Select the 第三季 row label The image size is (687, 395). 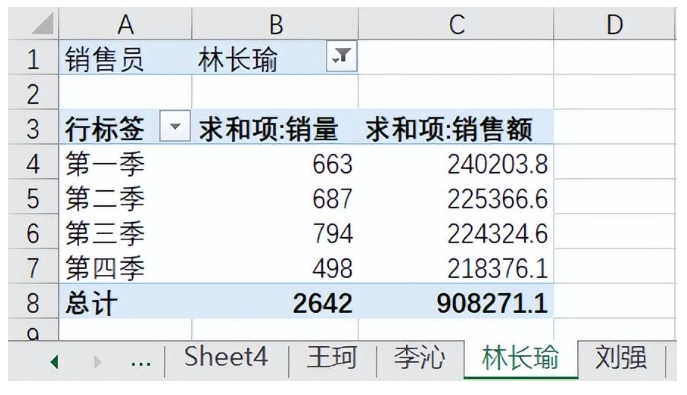point(125,231)
